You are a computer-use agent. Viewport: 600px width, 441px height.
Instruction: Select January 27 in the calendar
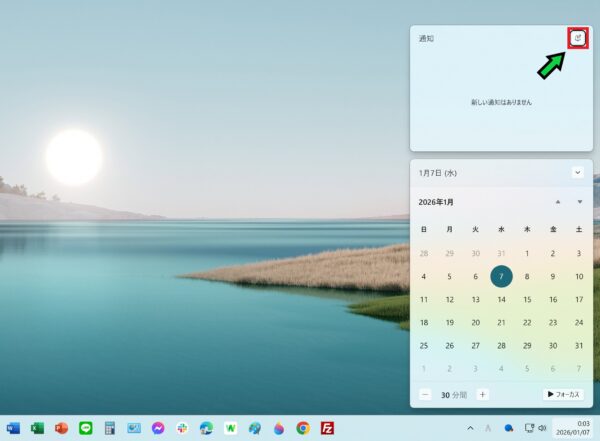(476, 346)
